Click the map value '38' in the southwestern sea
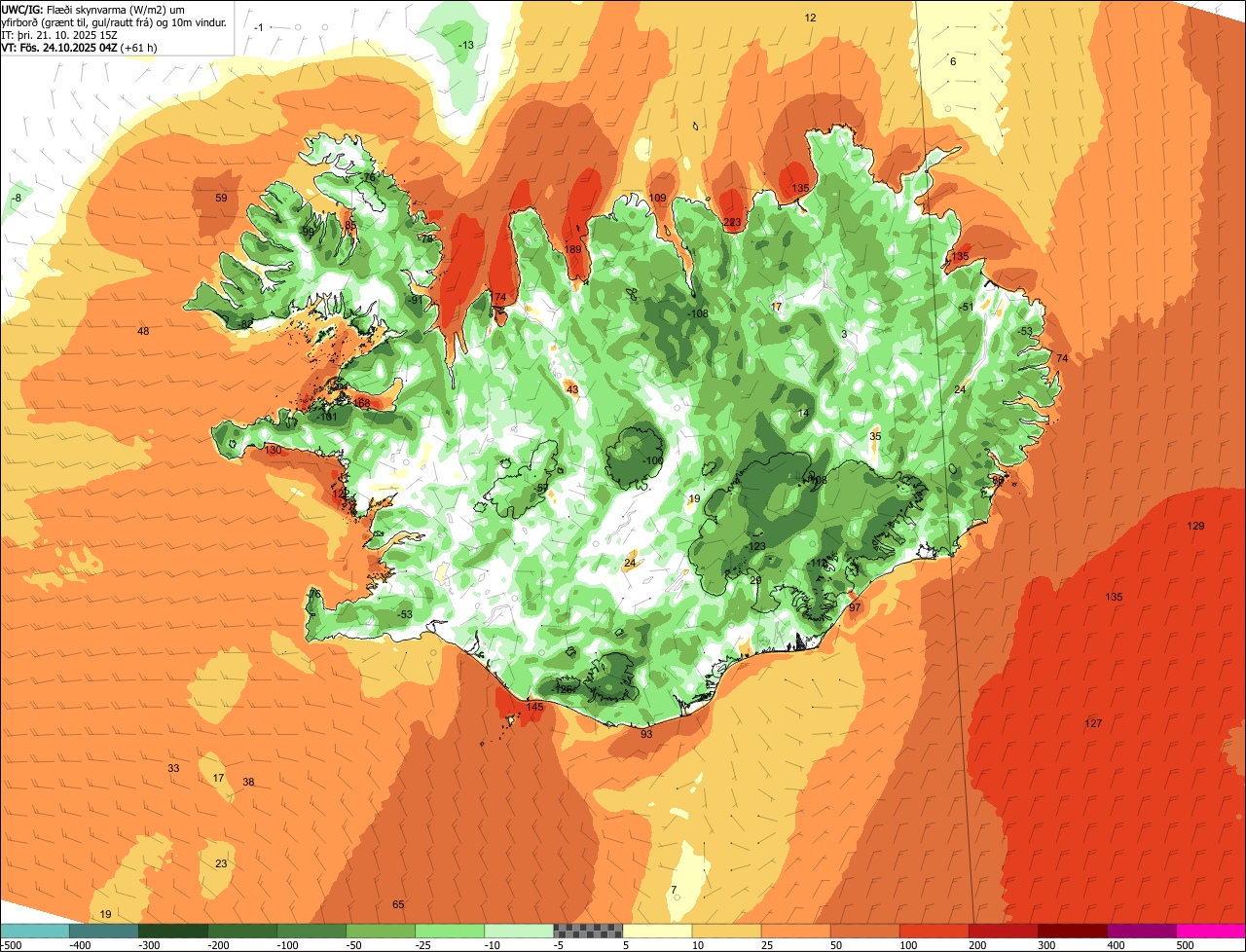The height and width of the screenshot is (952, 1246). click(x=248, y=783)
